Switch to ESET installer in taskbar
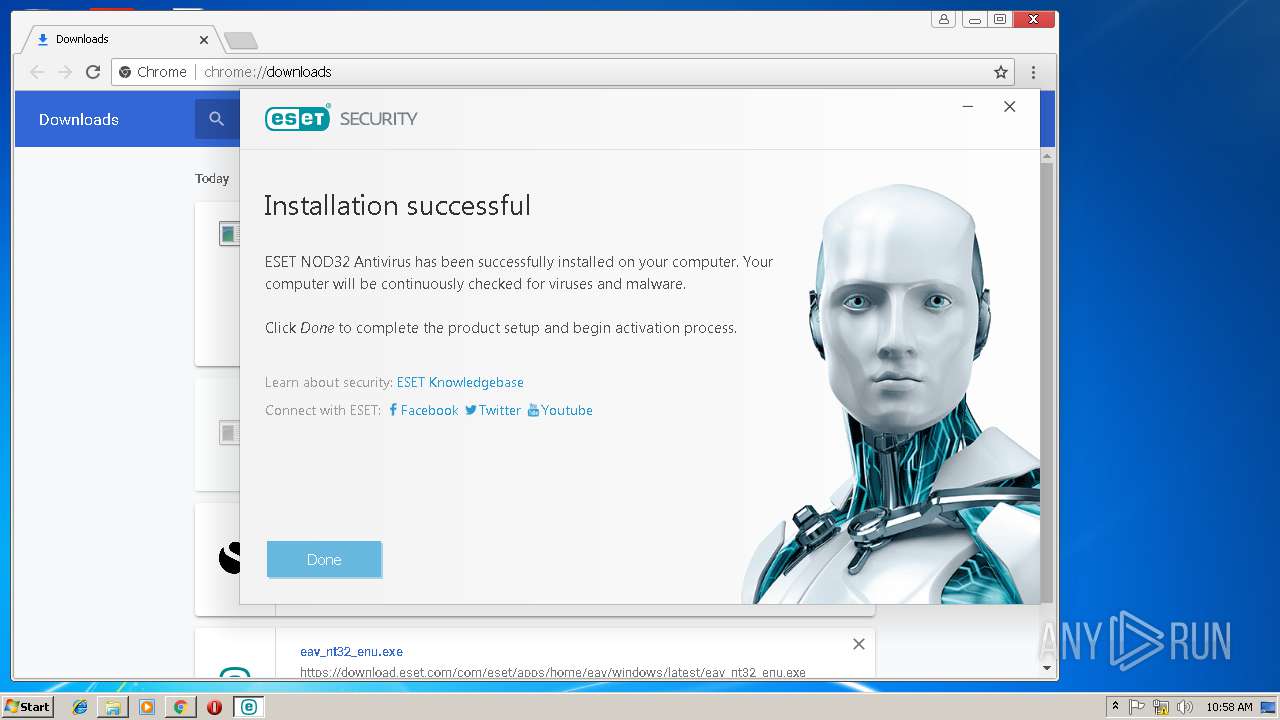This screenshot has height=720, width=1280. pyautogui.click(x=248, y=707)
